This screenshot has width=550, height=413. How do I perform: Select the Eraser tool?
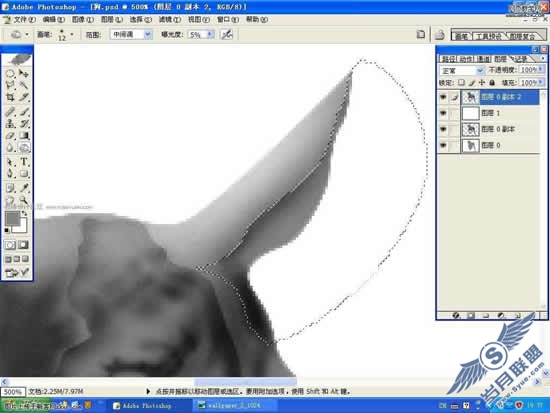coord(10,136)
